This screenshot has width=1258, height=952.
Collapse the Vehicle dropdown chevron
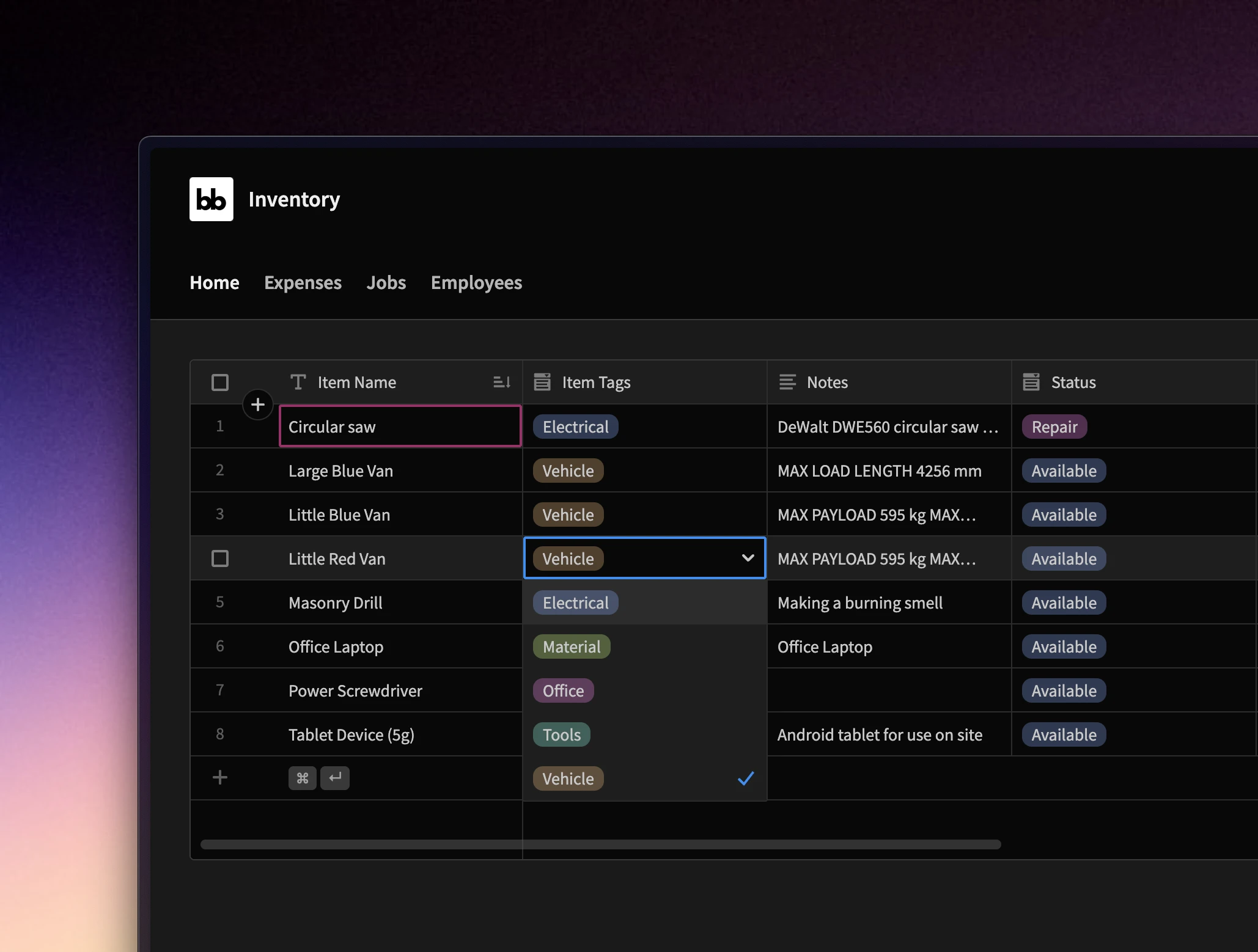pyautogui.click(x=748, y=558)
